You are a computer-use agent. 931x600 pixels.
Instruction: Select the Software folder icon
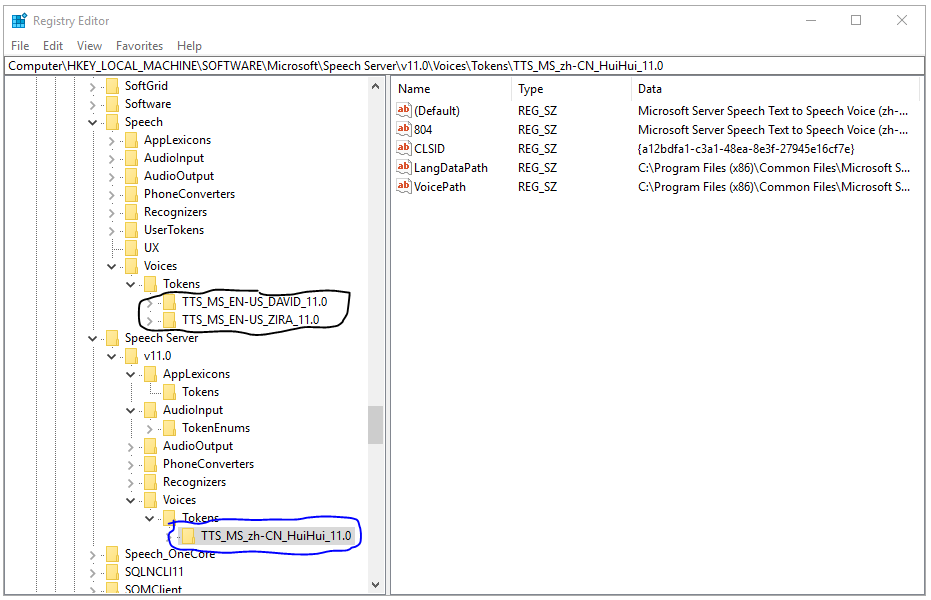click(x=112, y=104)
